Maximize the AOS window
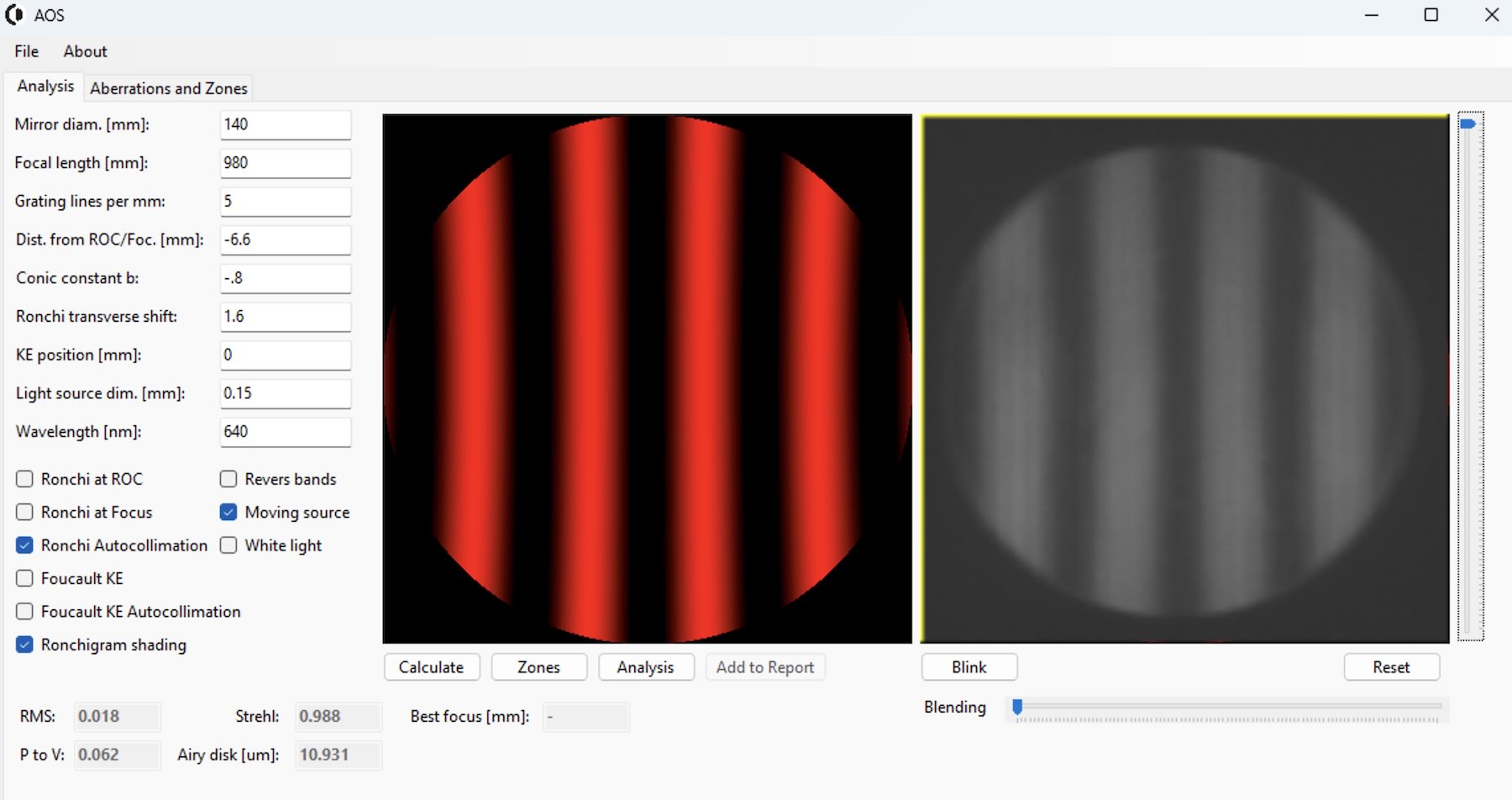Screen dimensions: 1512x800 point(1431,15)
